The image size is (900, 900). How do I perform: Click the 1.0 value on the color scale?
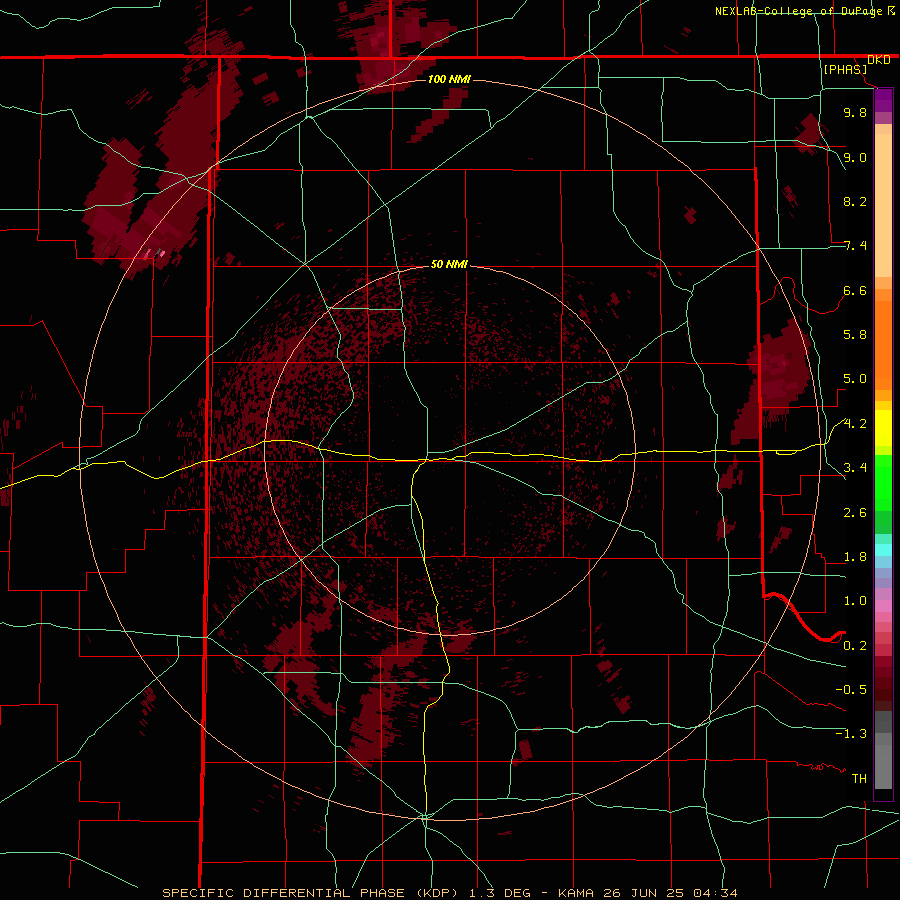point(855,601)
